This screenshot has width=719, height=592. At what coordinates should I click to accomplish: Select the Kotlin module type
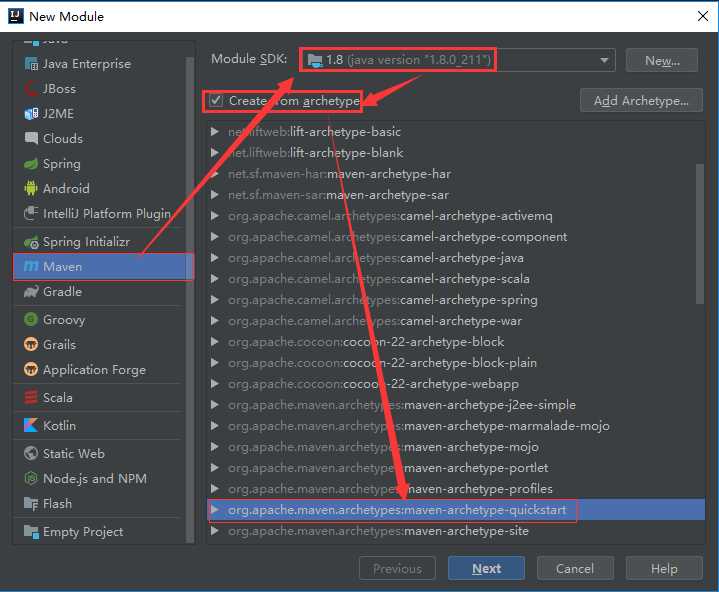point(100,425)
